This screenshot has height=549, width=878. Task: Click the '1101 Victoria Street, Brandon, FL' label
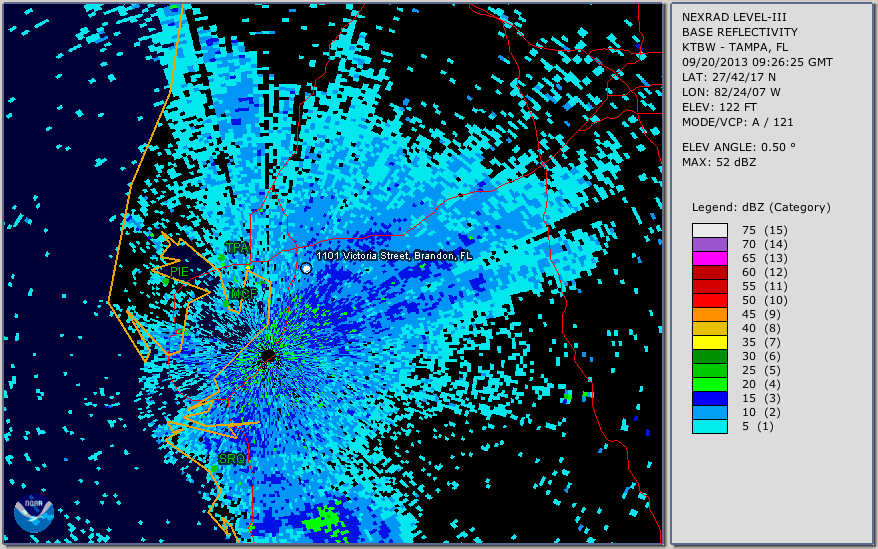click(394, 256)
